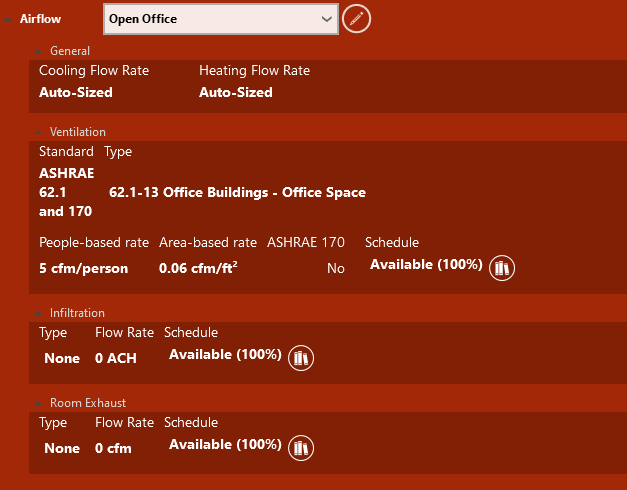Open the Ventilation schedule library icon
The image size is (627, 490).
(x=502, y=268)
